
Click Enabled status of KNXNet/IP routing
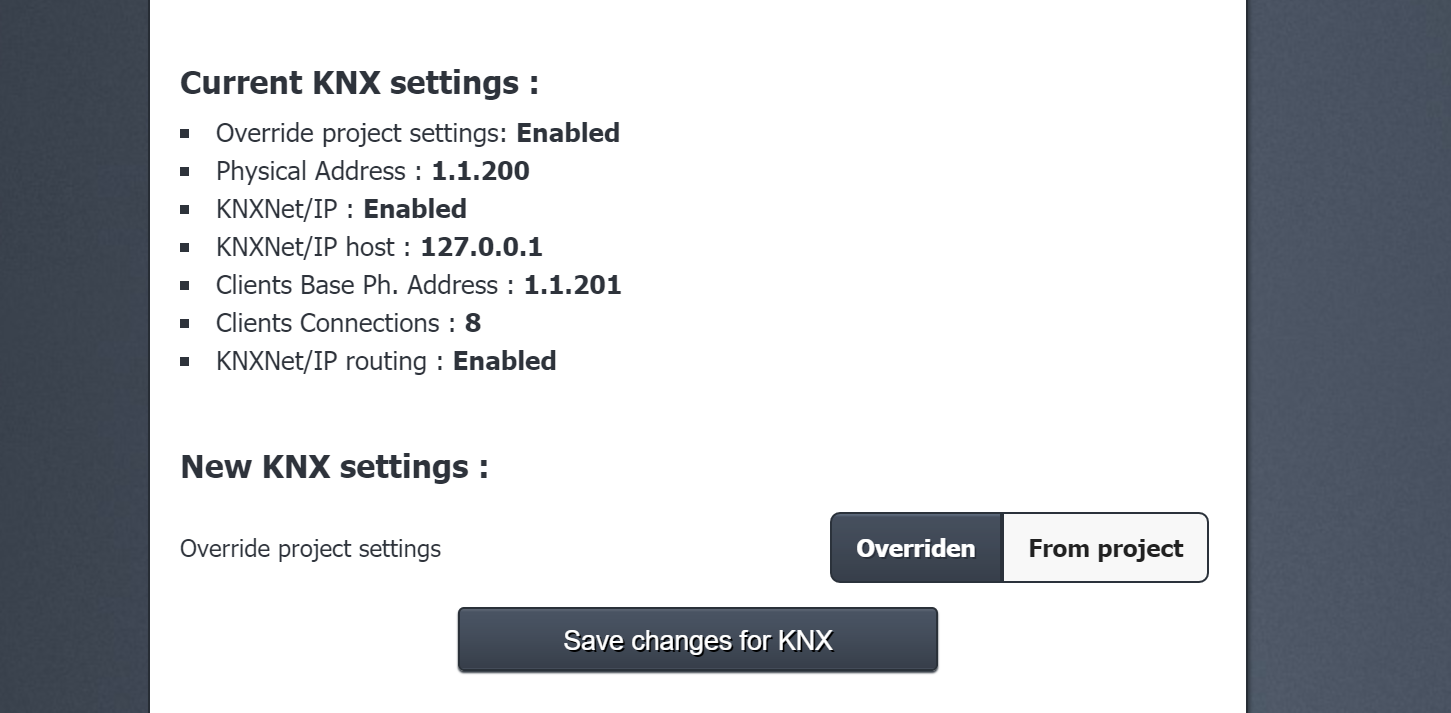point(504,361)
